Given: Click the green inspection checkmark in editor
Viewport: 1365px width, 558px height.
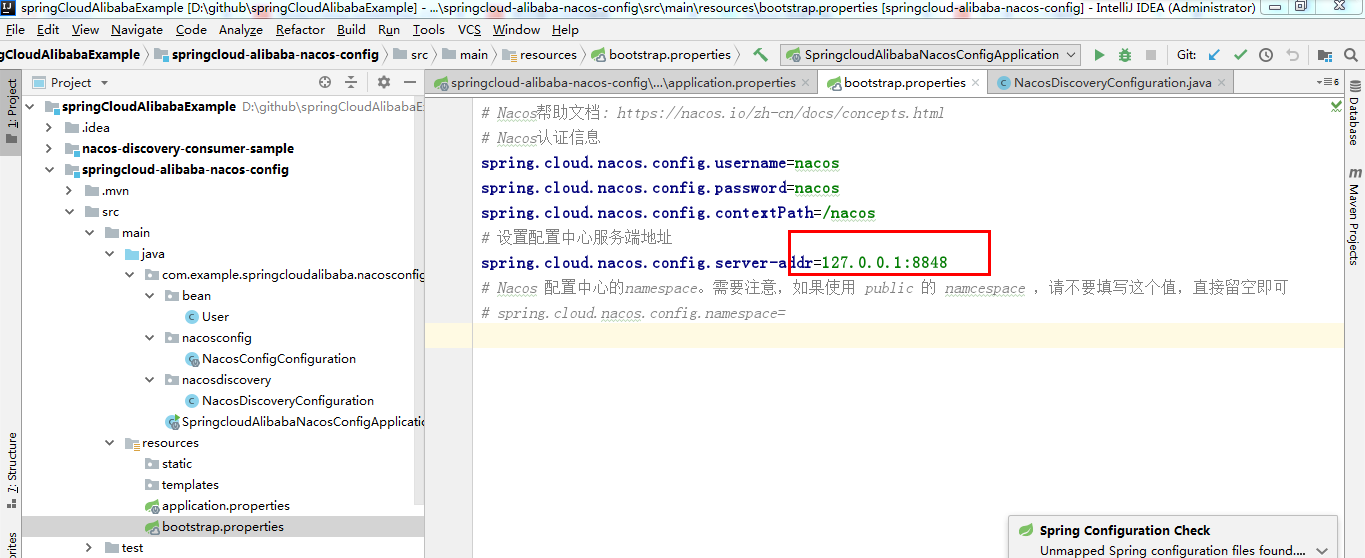Looking at the screenshot, I should [x=1336, y=105].
